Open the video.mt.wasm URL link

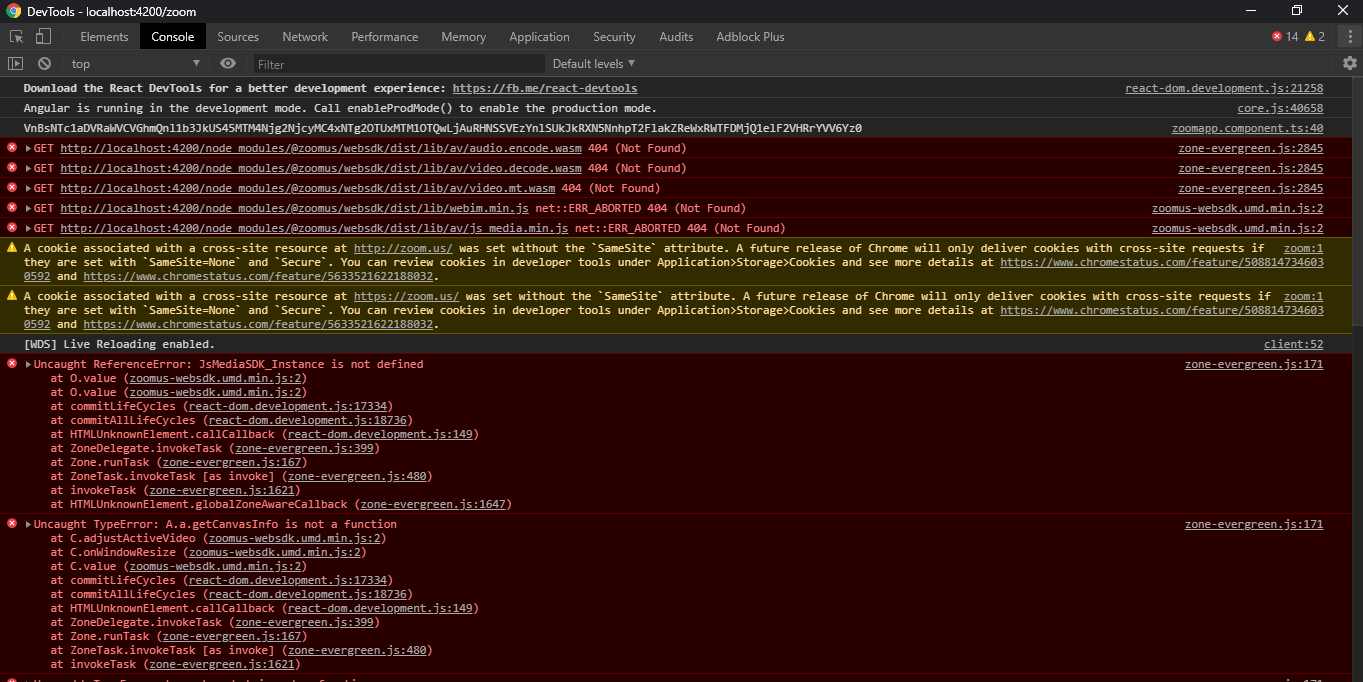pos(307,188)
